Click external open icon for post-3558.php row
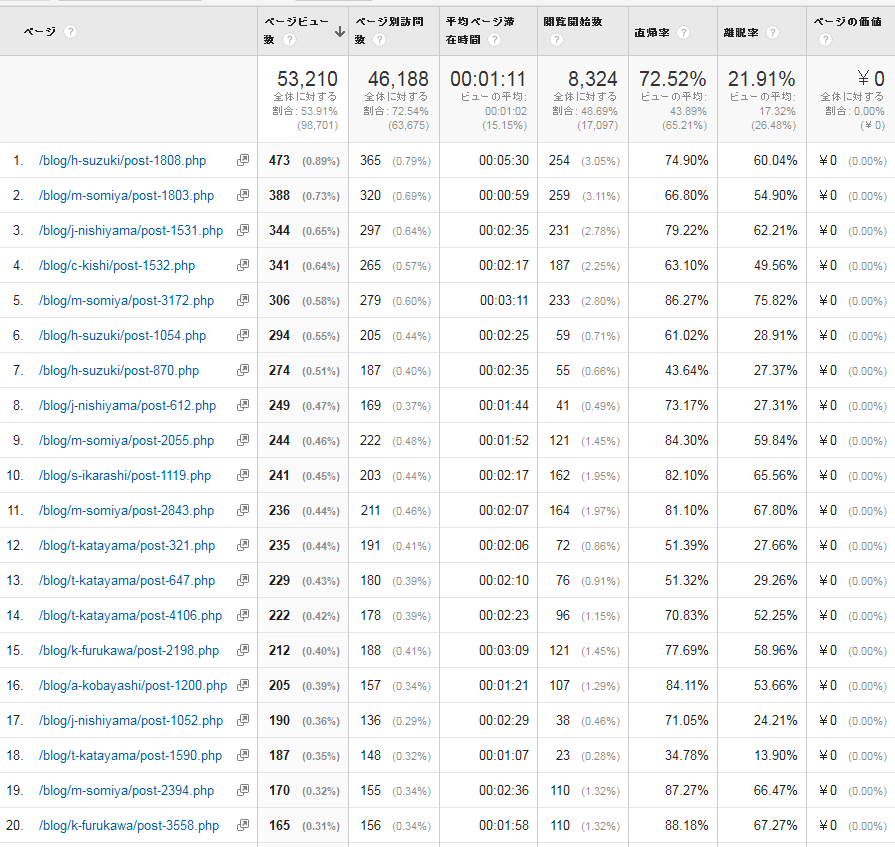The image size is (895, 847). 242,825
